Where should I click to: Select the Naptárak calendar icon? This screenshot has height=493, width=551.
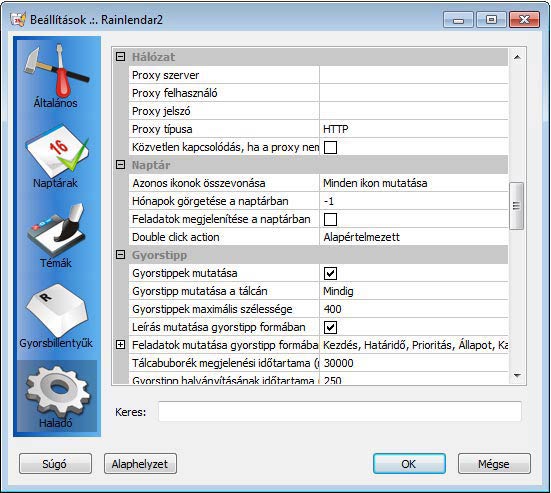pyautogui.click(x=56, y=156)
